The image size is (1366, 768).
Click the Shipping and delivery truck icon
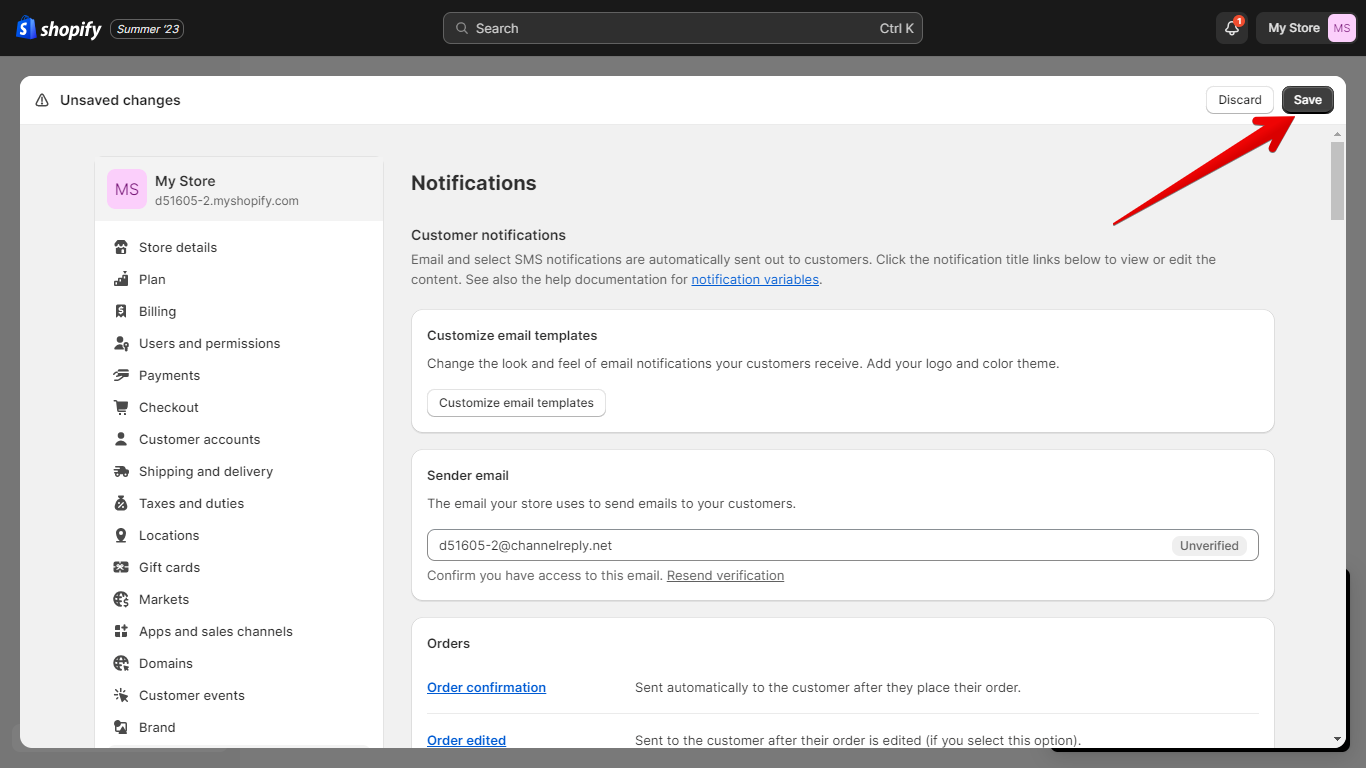tap(121, 471)
